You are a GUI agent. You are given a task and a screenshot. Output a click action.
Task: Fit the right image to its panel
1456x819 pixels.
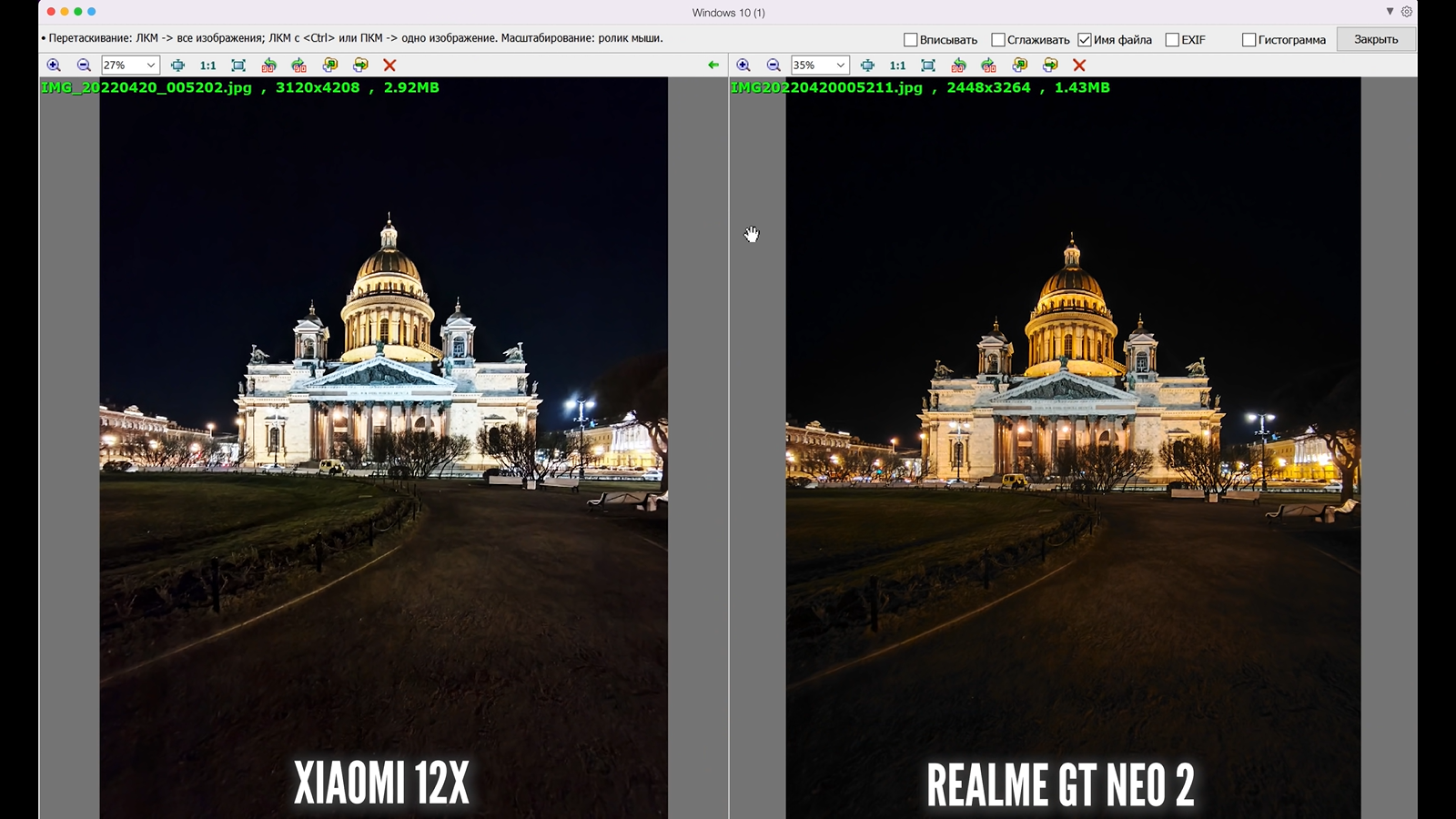click(x=928, y=66)
